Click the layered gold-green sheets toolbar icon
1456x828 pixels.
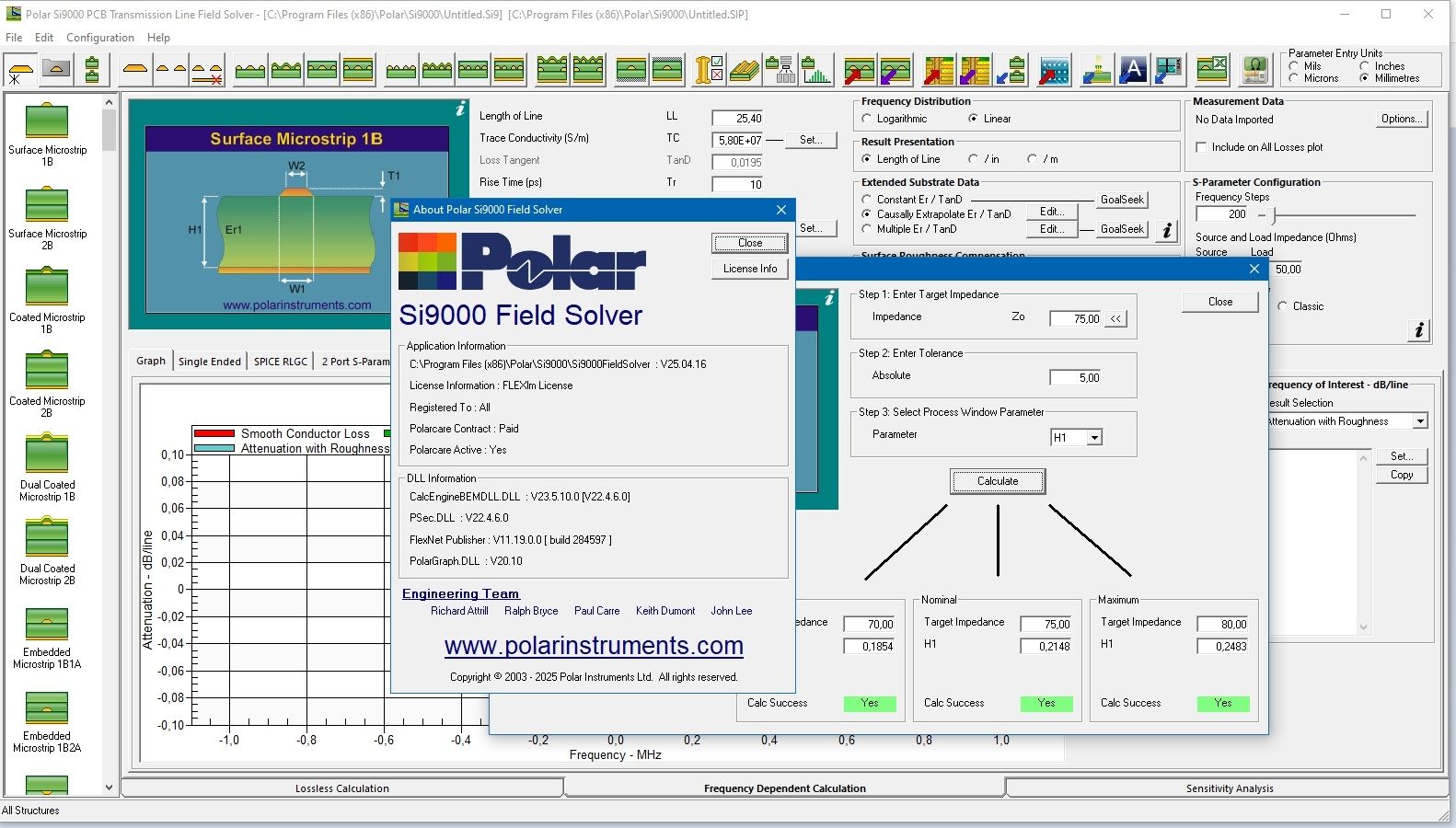tap(745, 70)
